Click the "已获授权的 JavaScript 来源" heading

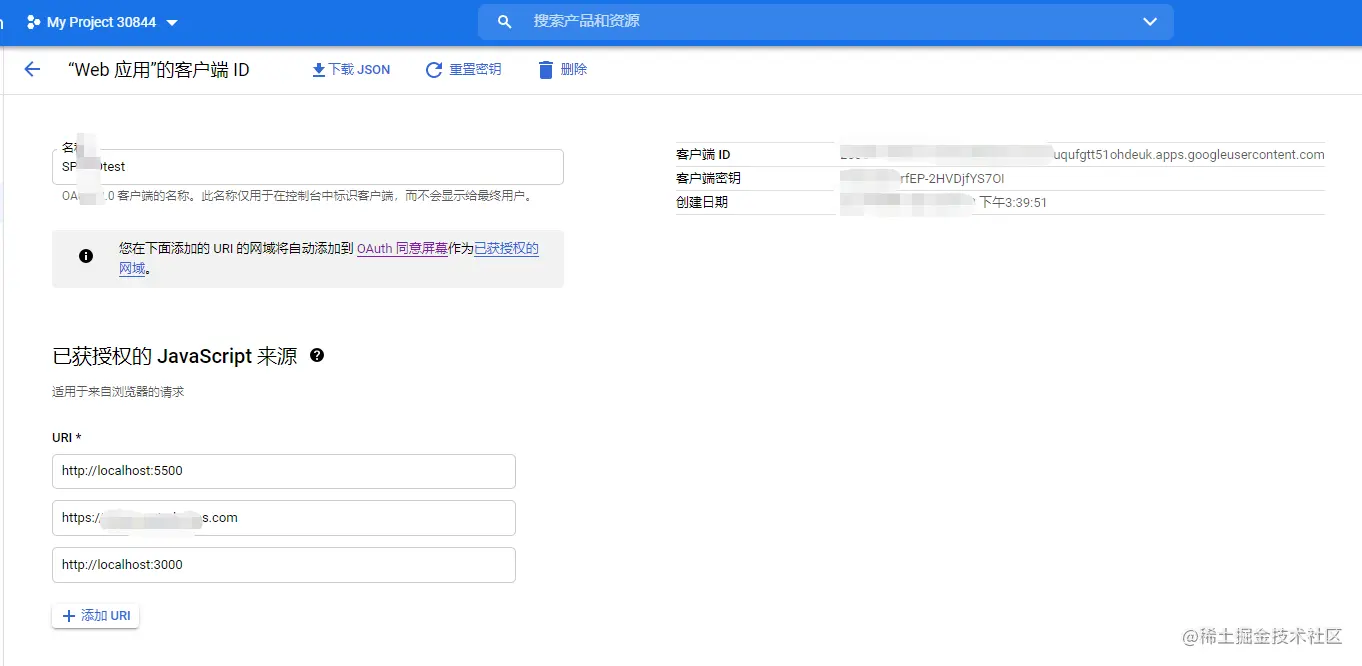[x=175, y=356]
